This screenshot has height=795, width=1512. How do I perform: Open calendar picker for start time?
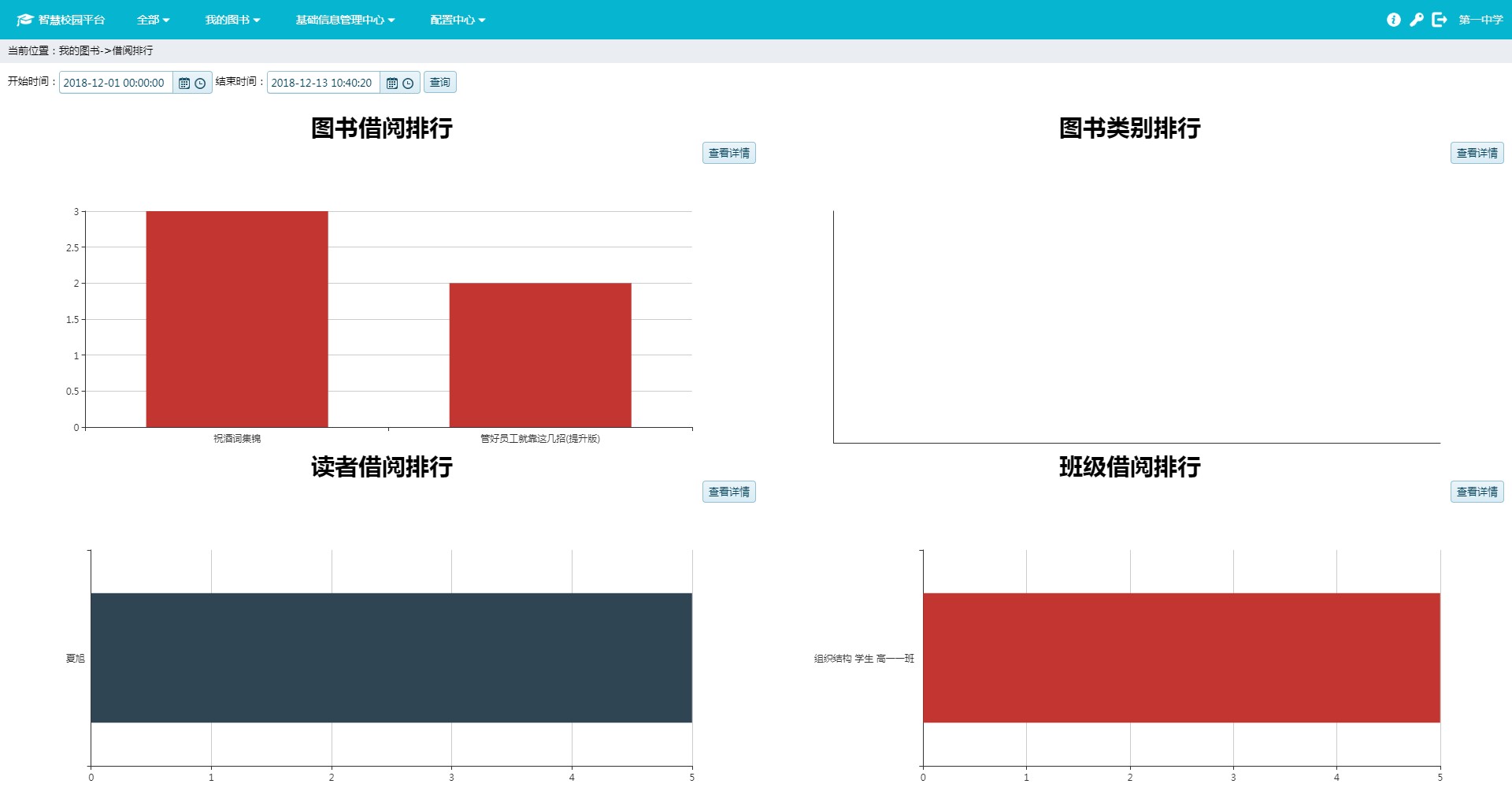(x=184, y=84)
